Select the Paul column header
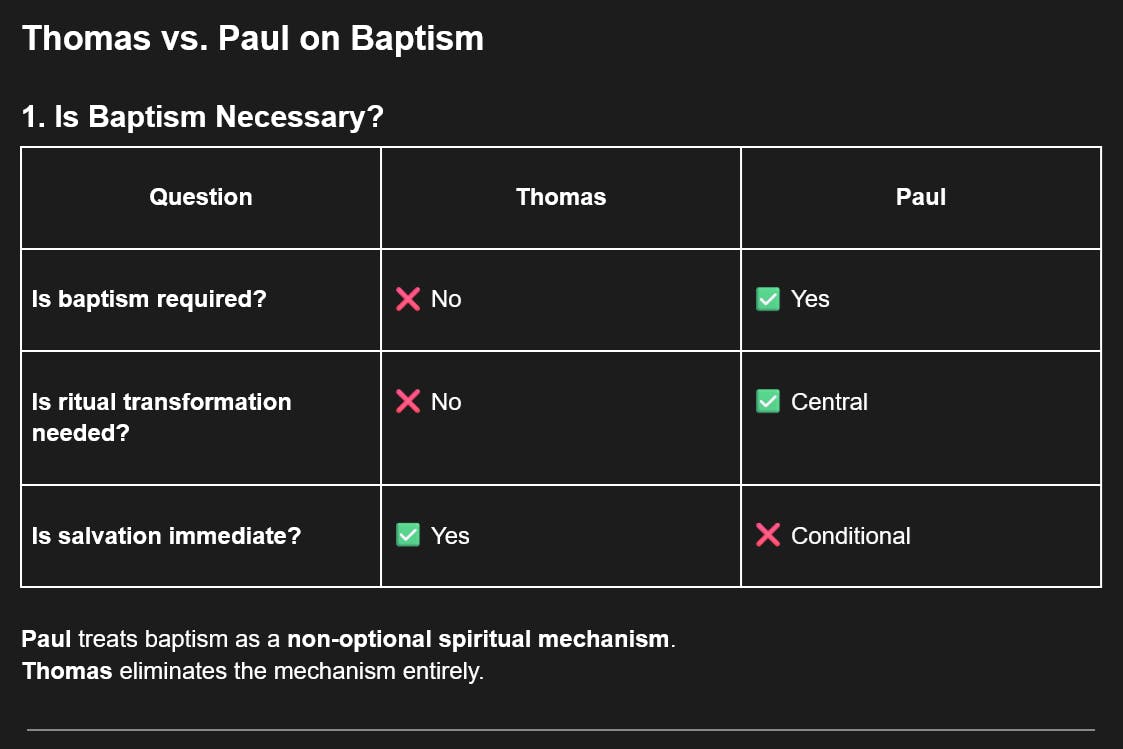This screenshot has height=749, width=1123. tap(921, 197)
